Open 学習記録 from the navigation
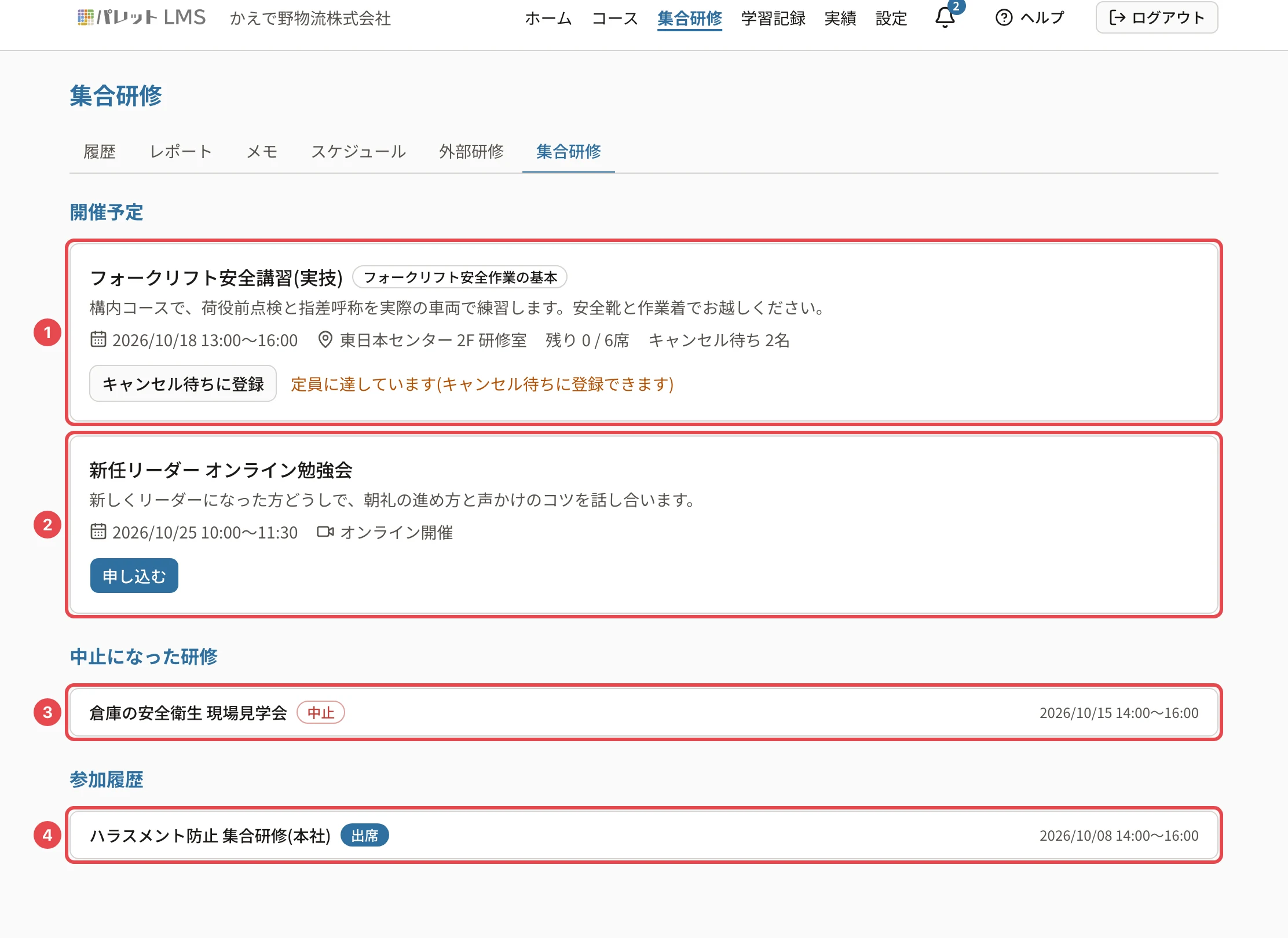 [x=773, y=19]
